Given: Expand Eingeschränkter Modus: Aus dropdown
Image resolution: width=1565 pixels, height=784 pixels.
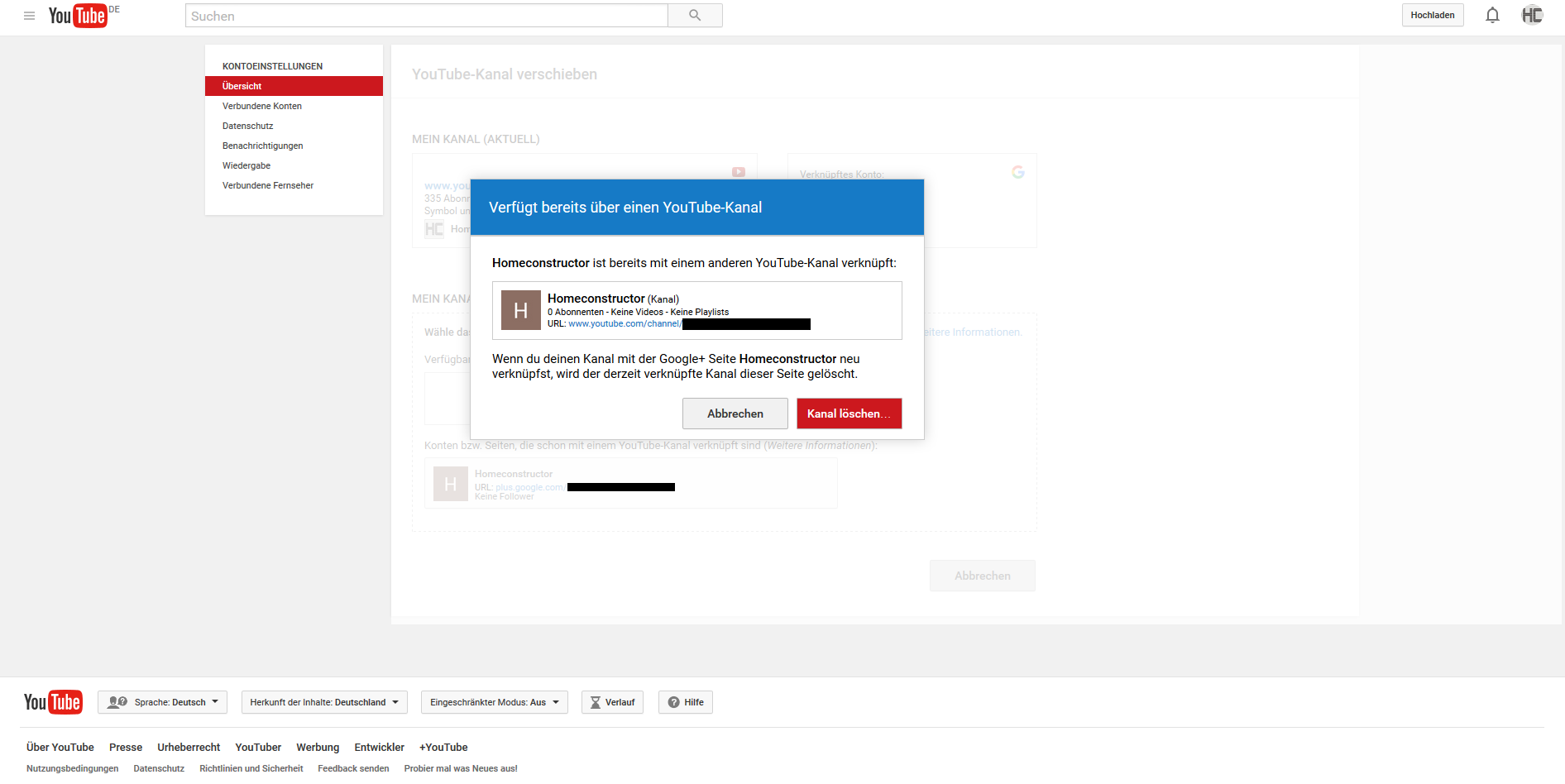Looking at the screenshot, I should click(495, 702).
